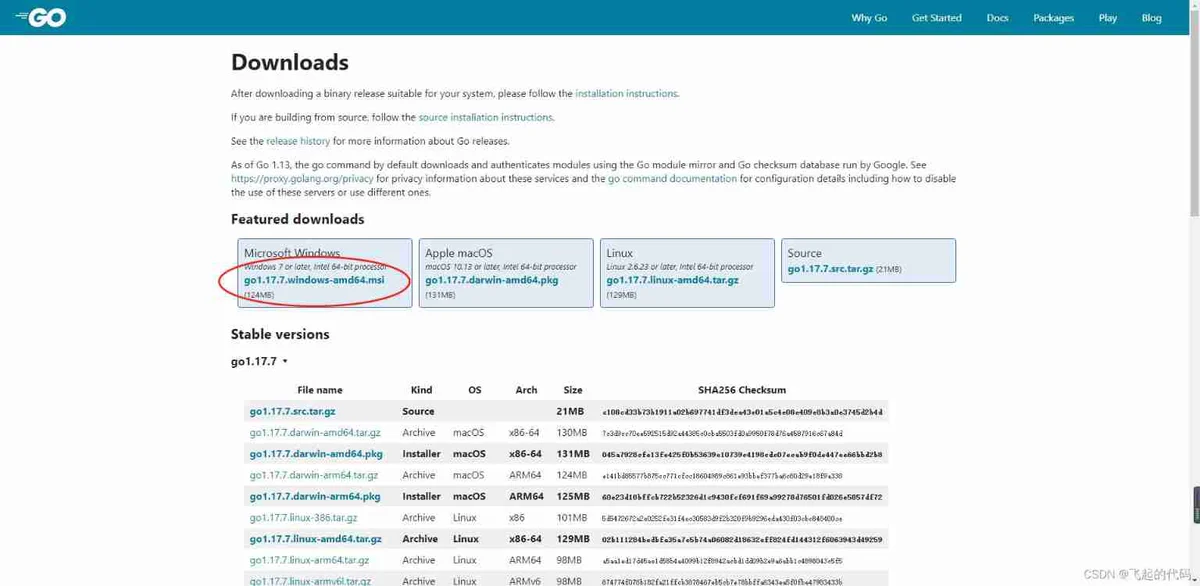The width and height of the screenshot is (1200, 586).
Task: Open the installation instructions link
Action: pyautogui.click(x=626, y=94)
